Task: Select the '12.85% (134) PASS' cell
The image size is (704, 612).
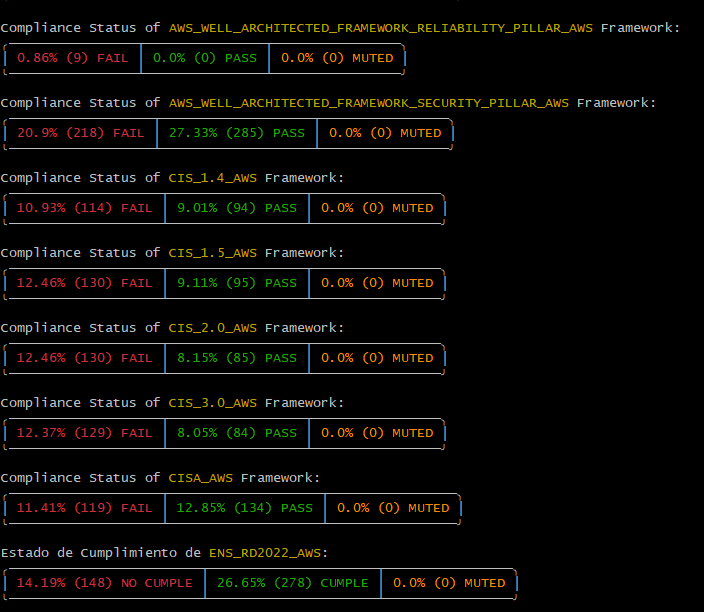Action: (x=245, y=508)
